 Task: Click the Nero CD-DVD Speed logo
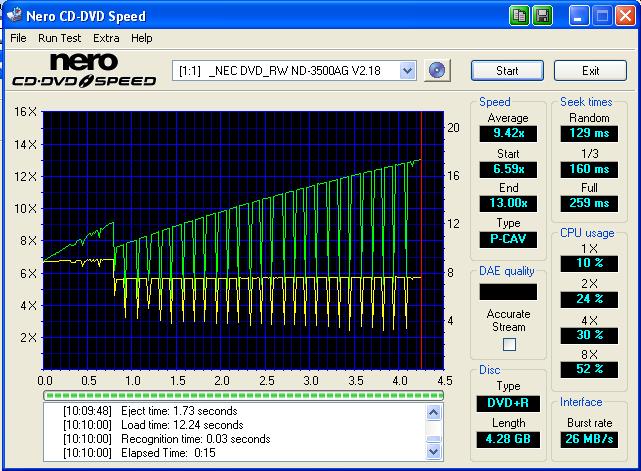click(85, 70)
